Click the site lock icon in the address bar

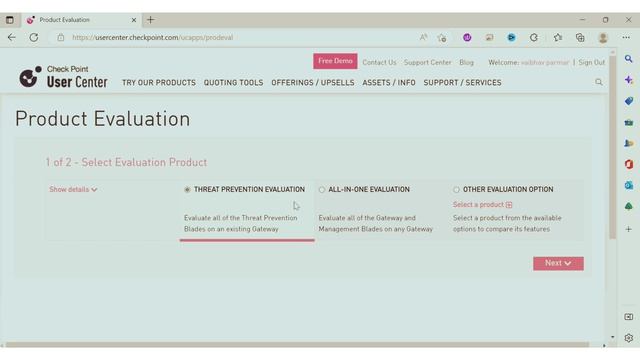[x=60, y=38]
